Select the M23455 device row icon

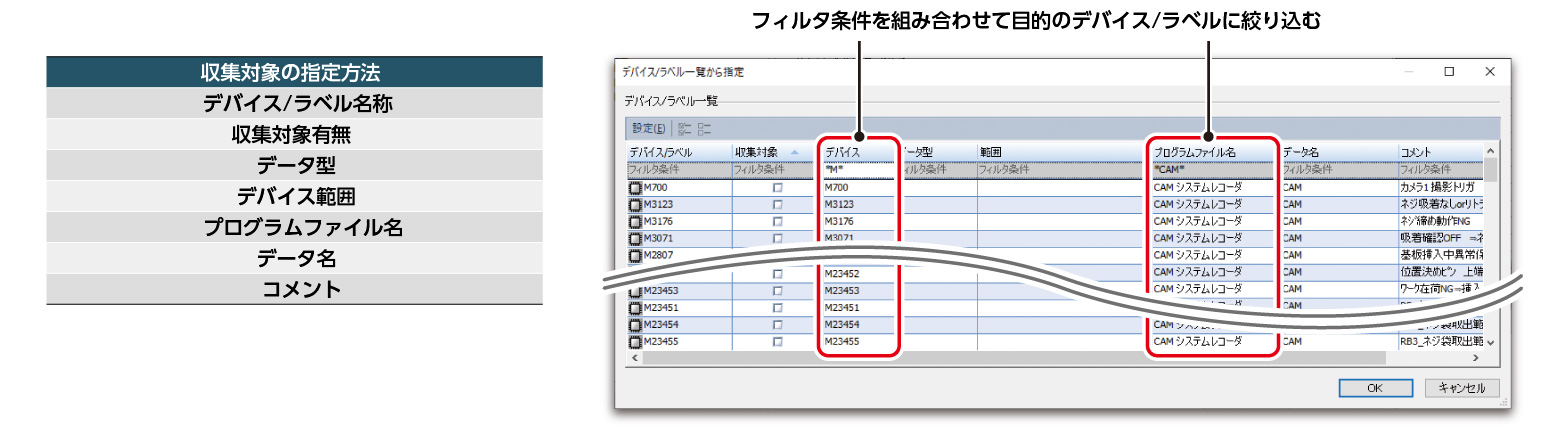pyautogui.click(x=635, y=342)
